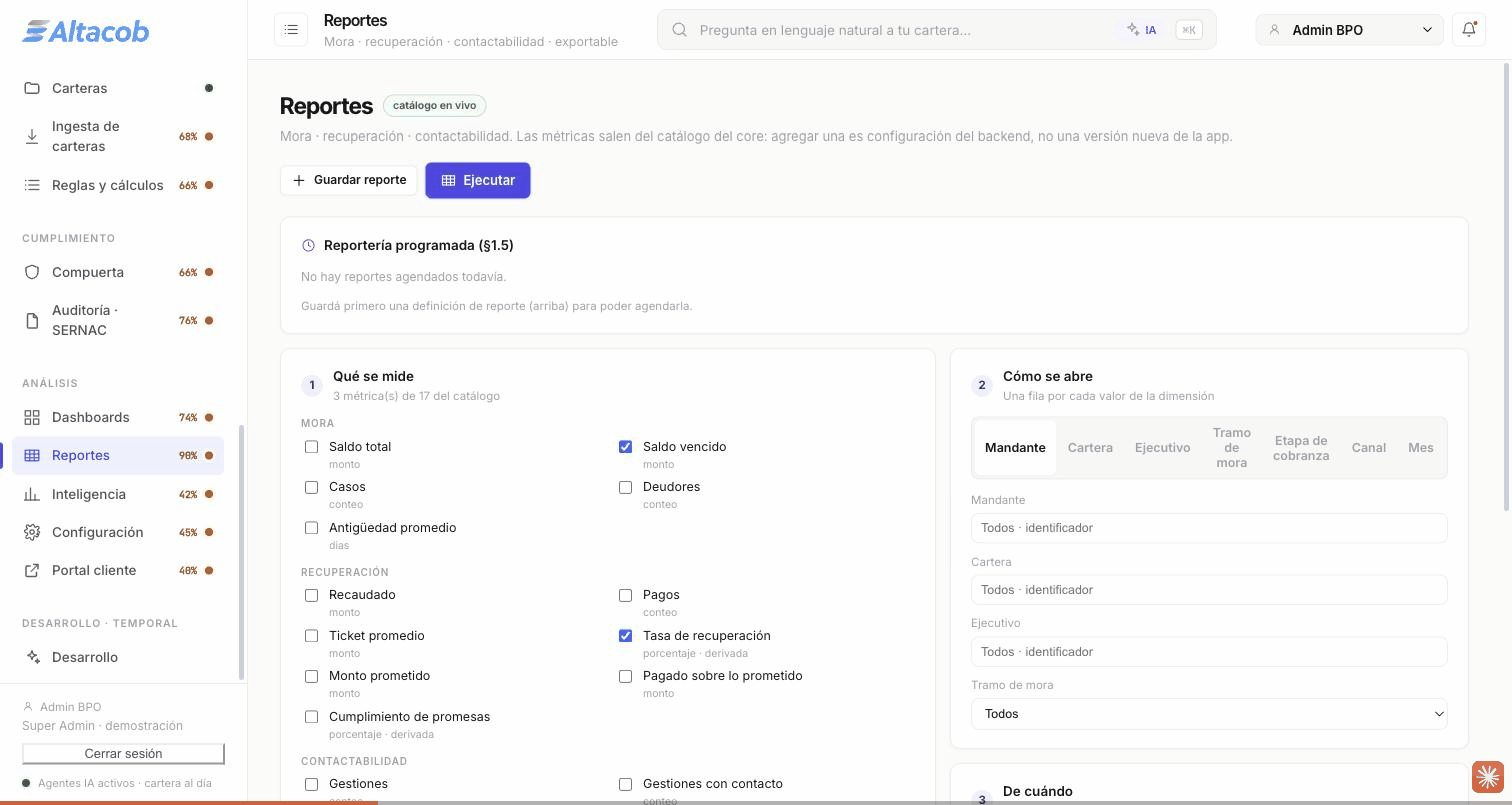The height and width of the screenshot is (805, 1512).
Task: Click the Portal cliente external link icon
Action: 32,570
